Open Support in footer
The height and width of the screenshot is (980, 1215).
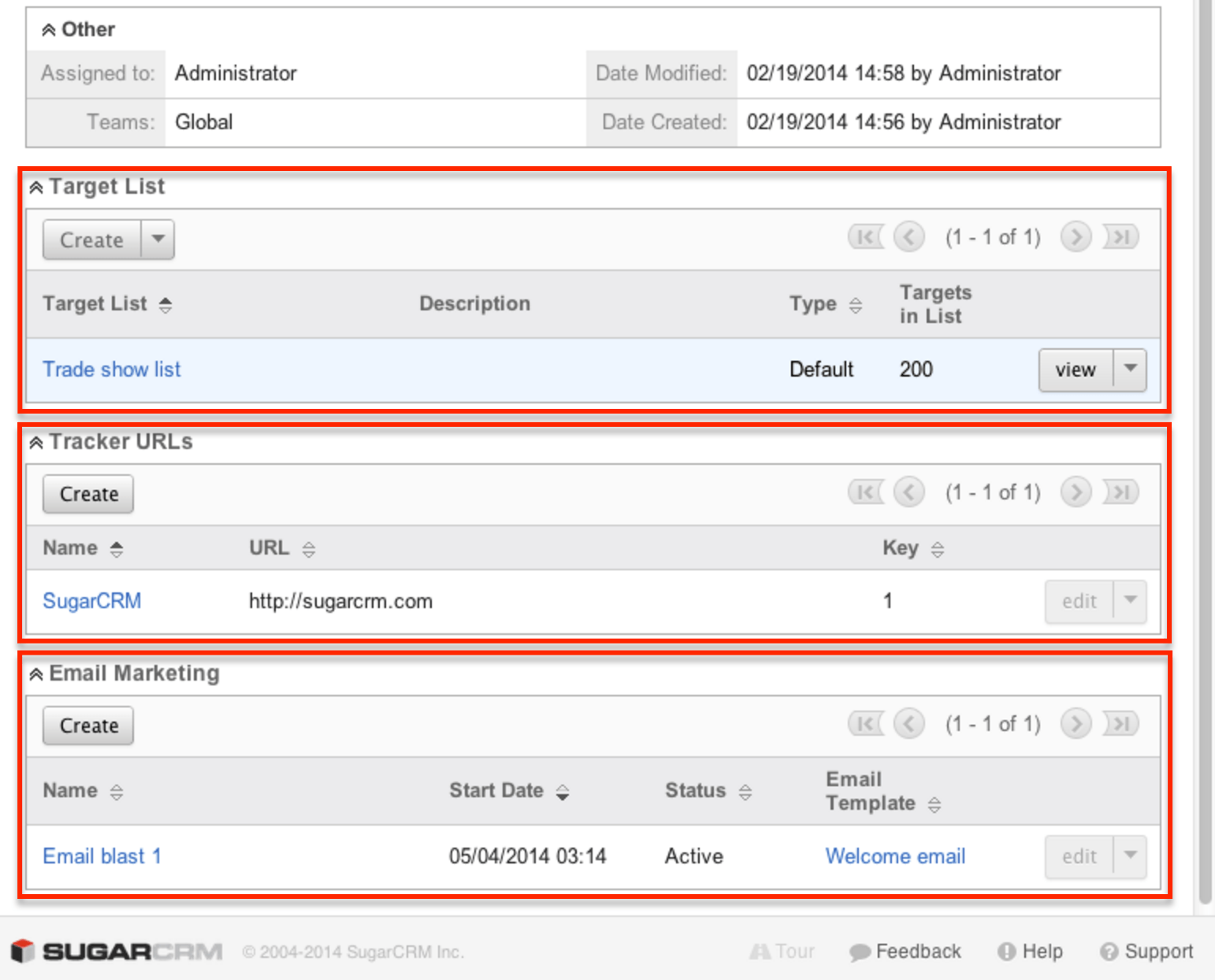pyautogui.click(x=1146, y=952)
